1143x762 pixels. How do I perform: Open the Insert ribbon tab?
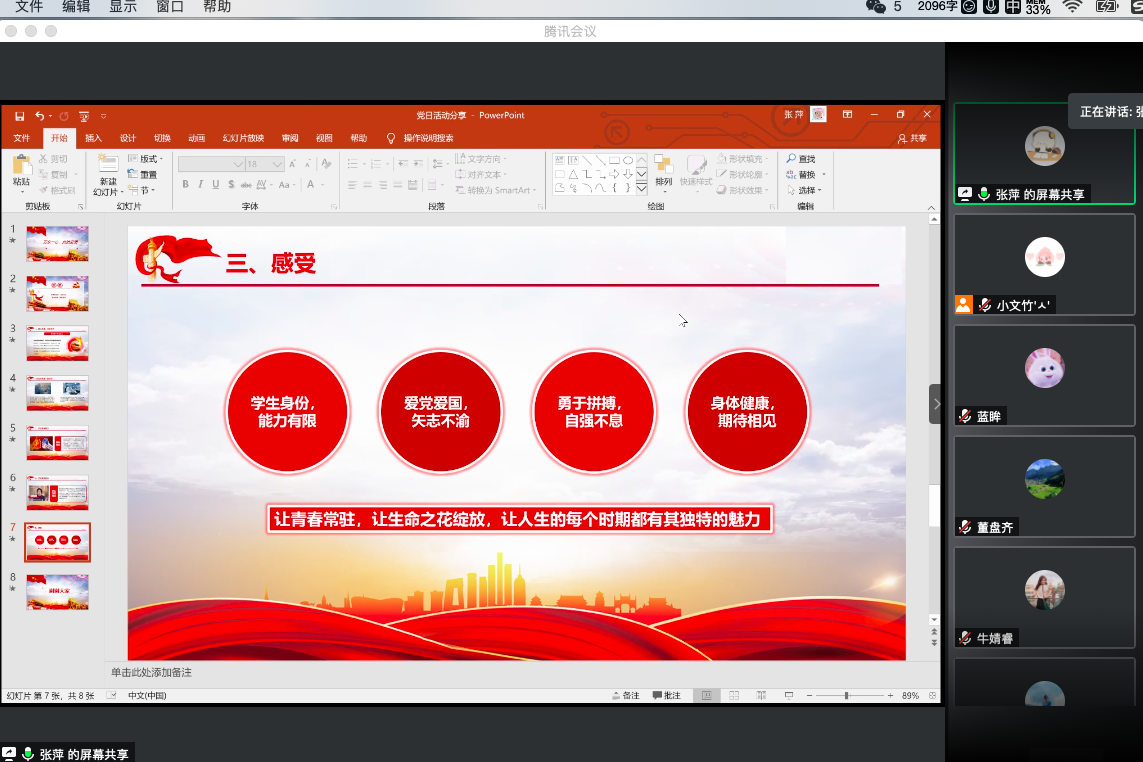tap(93, 138)
